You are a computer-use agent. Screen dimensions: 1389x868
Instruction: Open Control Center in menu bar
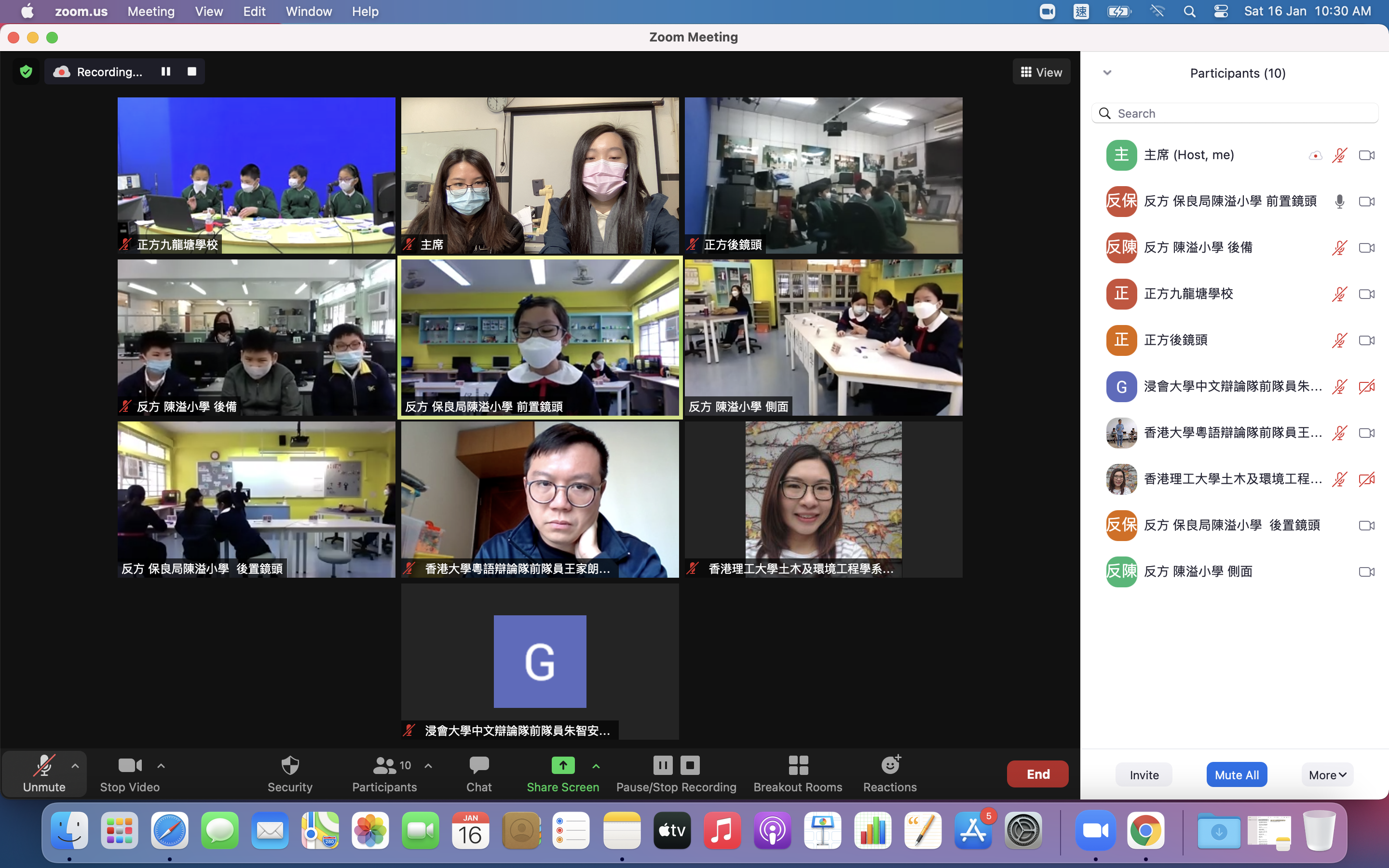[x=1221, y=12]
